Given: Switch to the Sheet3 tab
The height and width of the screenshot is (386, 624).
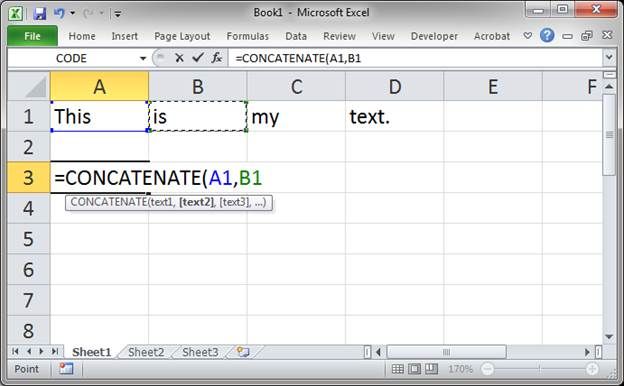Looking at the screenshot, I should [200, 352].
